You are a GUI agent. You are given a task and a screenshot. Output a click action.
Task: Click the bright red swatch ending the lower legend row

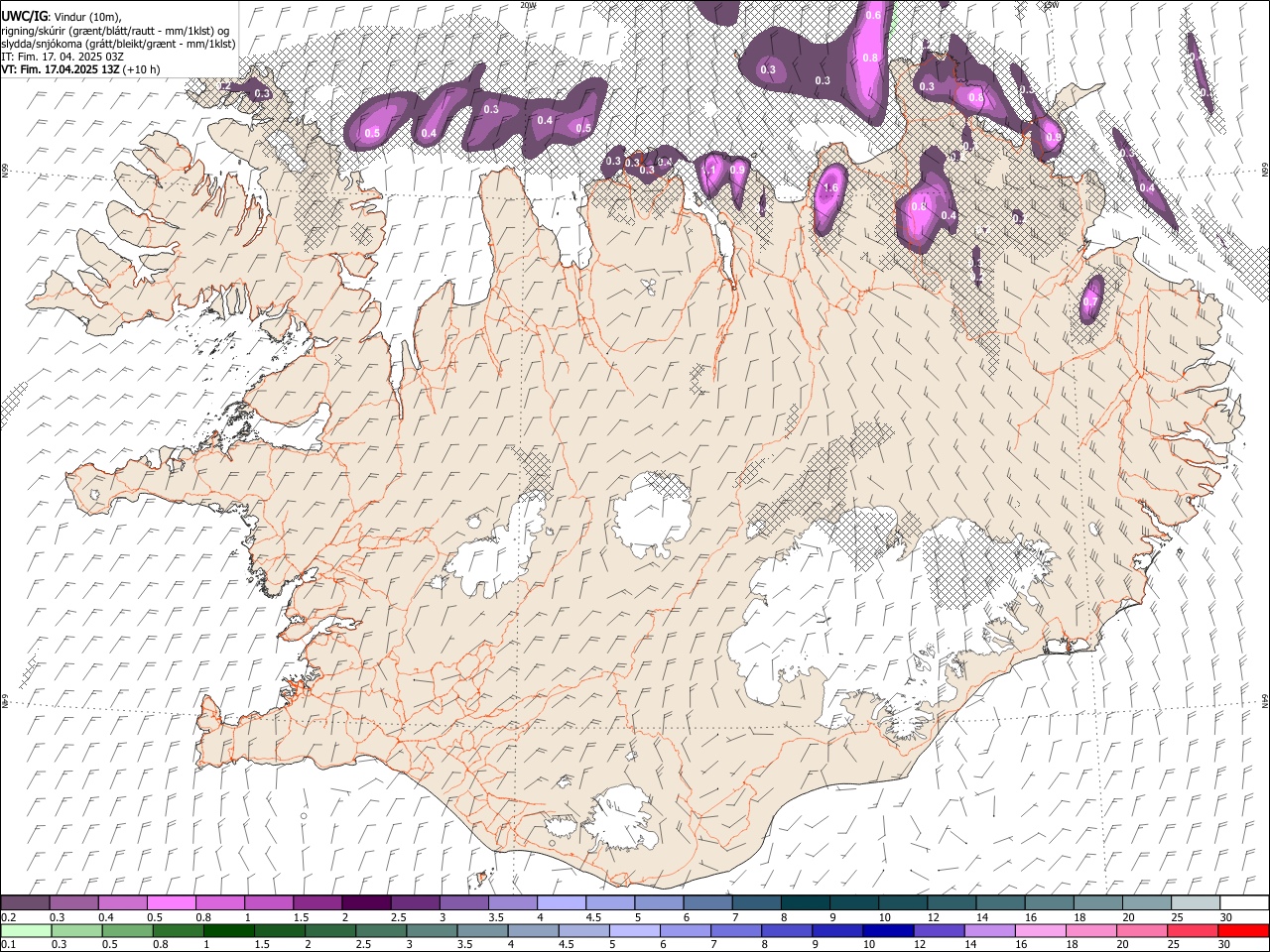click(1243, 930)
